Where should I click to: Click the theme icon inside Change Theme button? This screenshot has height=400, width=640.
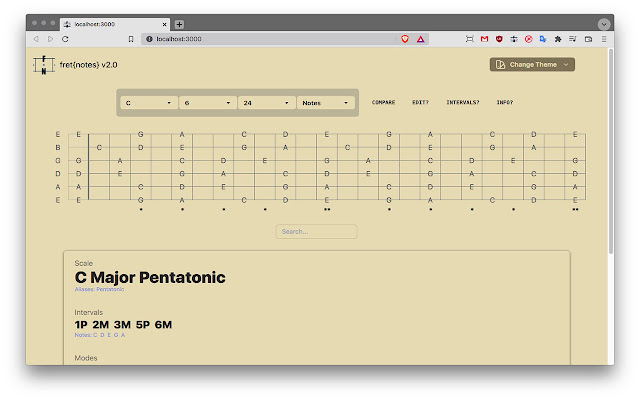click(x=500, y=64)
